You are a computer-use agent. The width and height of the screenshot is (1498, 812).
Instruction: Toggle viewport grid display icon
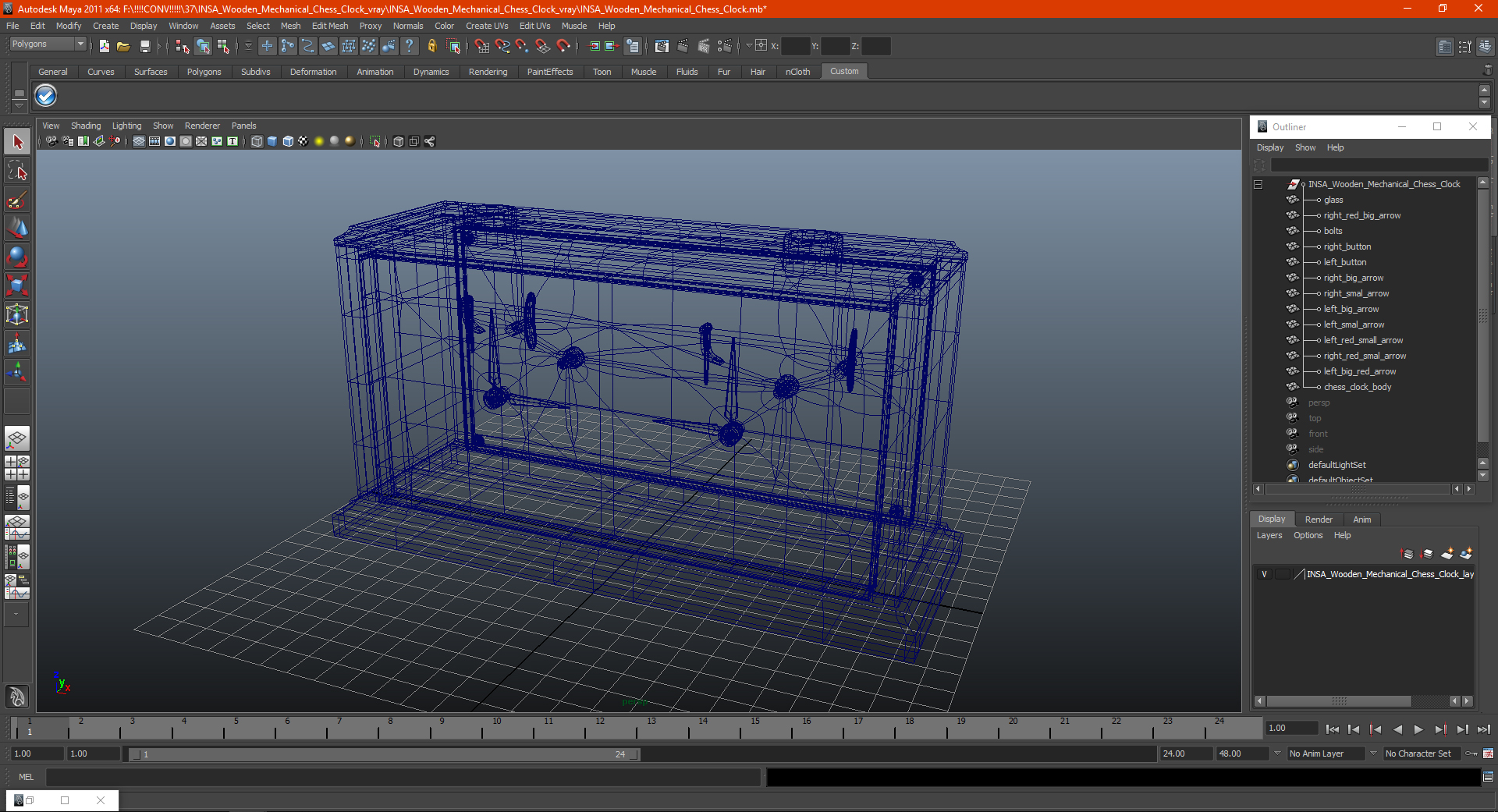click(139, 141)
